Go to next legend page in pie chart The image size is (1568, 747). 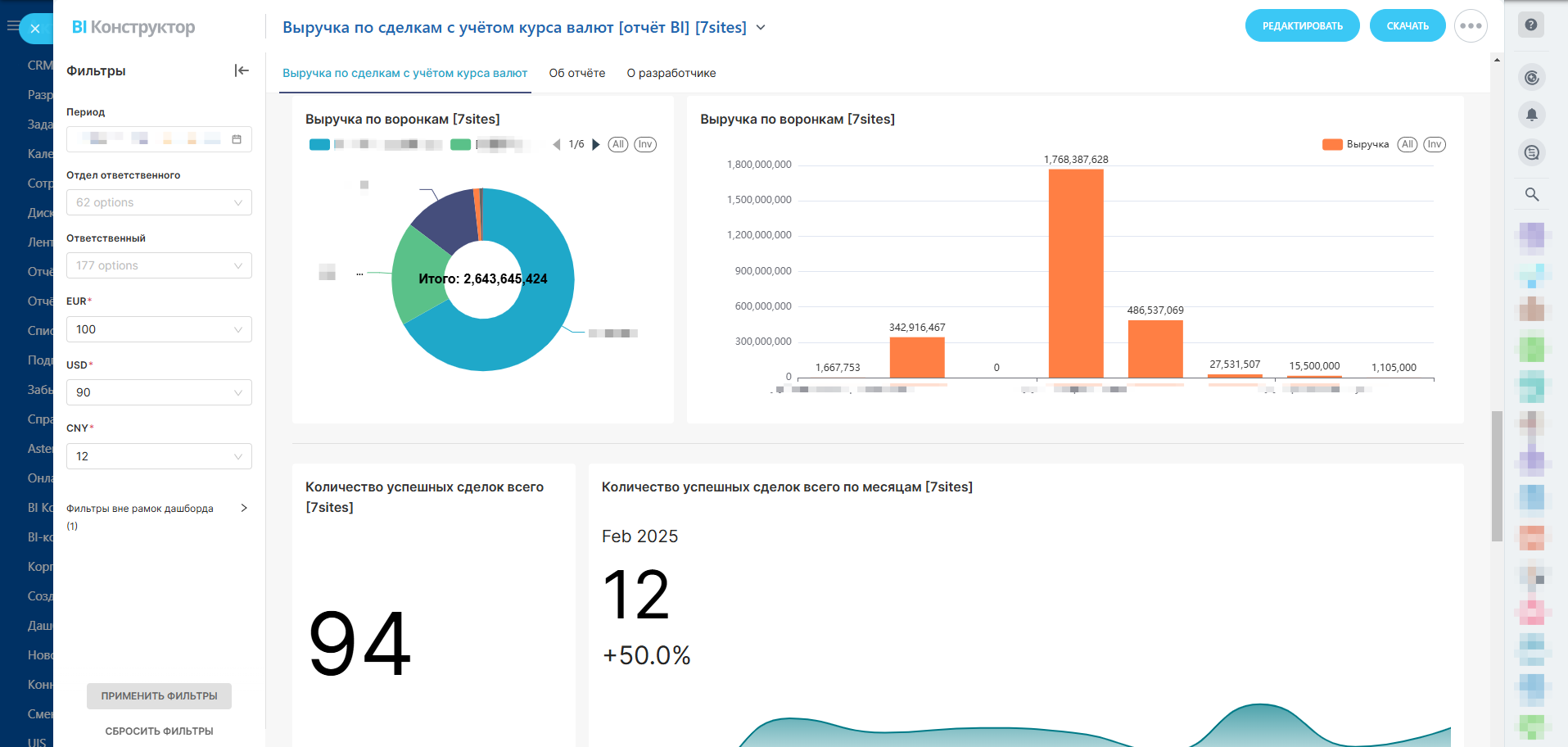pos(596,145)
